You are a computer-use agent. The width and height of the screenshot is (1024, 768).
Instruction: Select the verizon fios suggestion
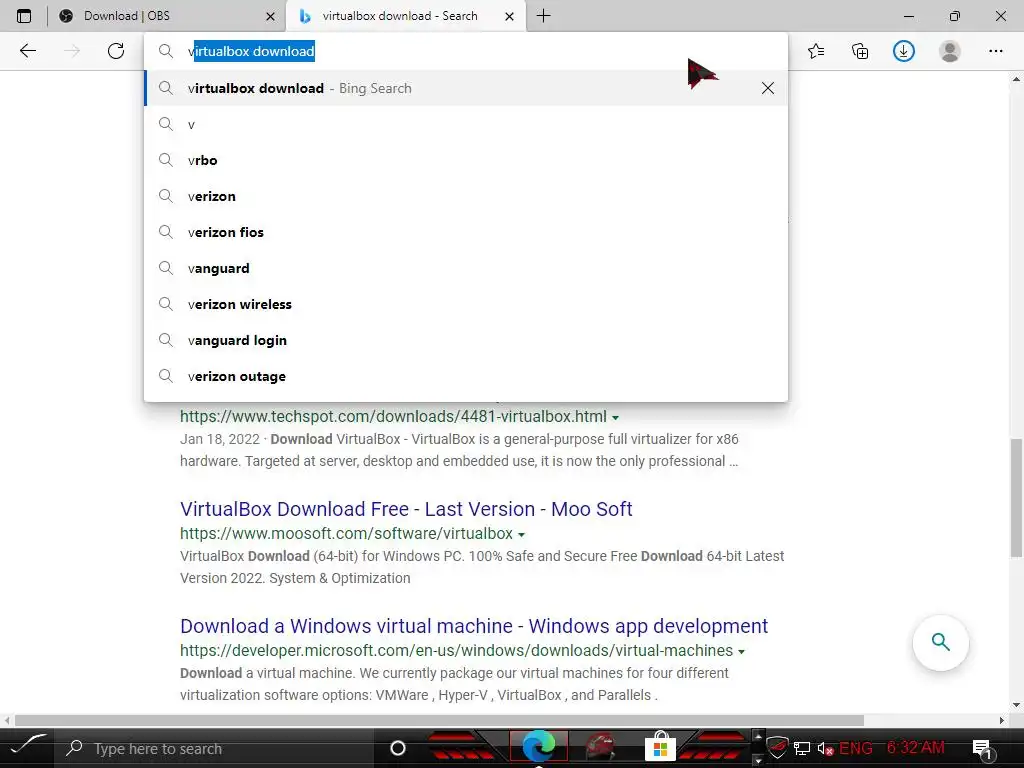pos(466,232)
